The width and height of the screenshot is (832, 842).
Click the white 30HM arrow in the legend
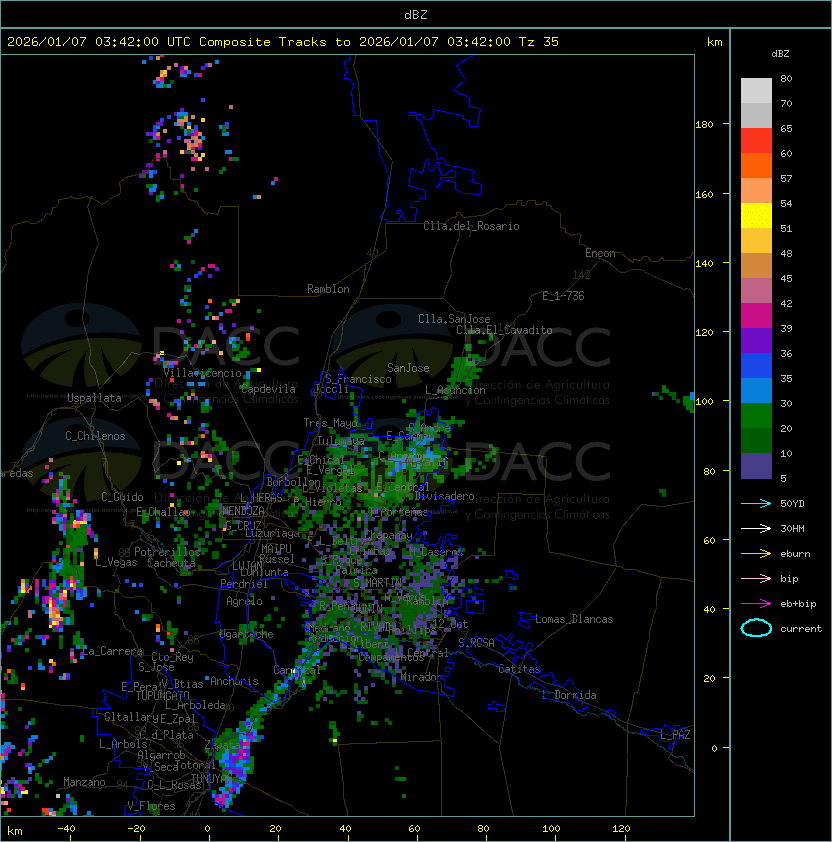[x=756, y=528]
